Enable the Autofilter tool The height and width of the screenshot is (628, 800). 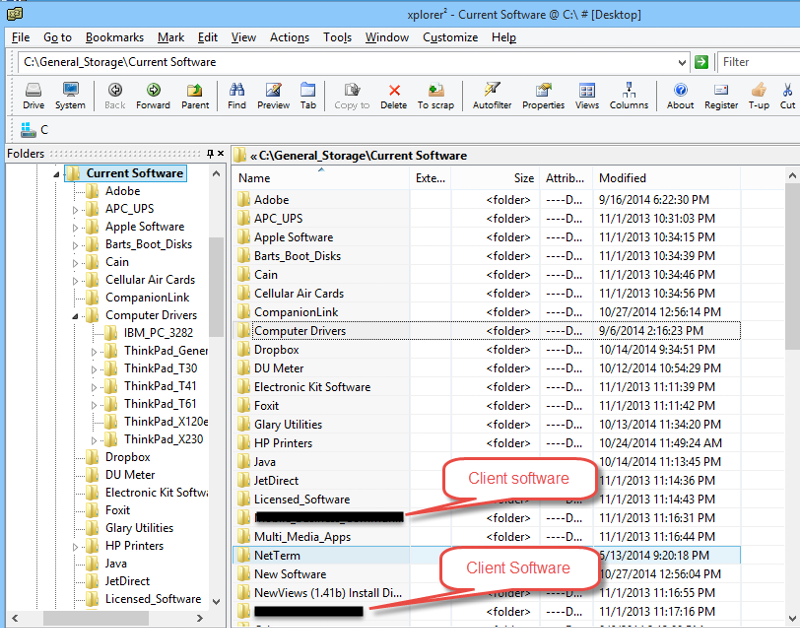click(x=492, y=95)
